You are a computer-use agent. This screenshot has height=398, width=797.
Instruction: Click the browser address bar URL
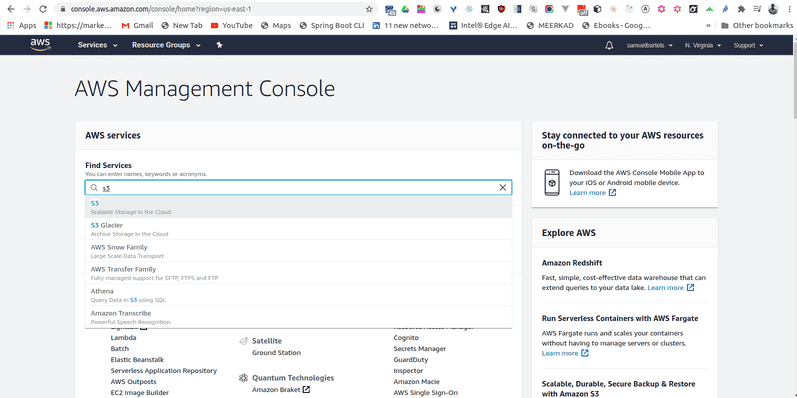161,9
